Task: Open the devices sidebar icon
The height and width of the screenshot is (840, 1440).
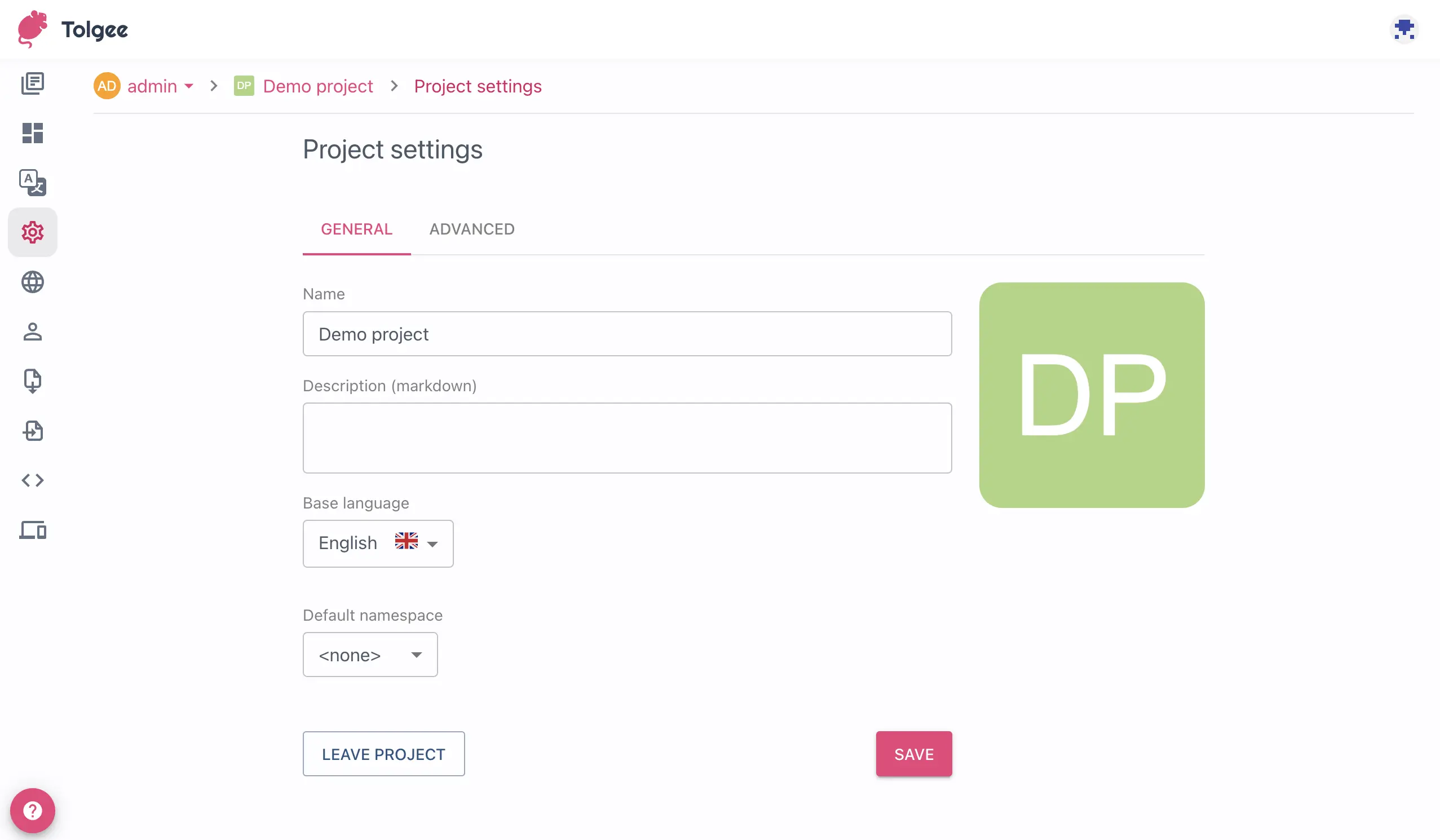Action: click(33, 530)
